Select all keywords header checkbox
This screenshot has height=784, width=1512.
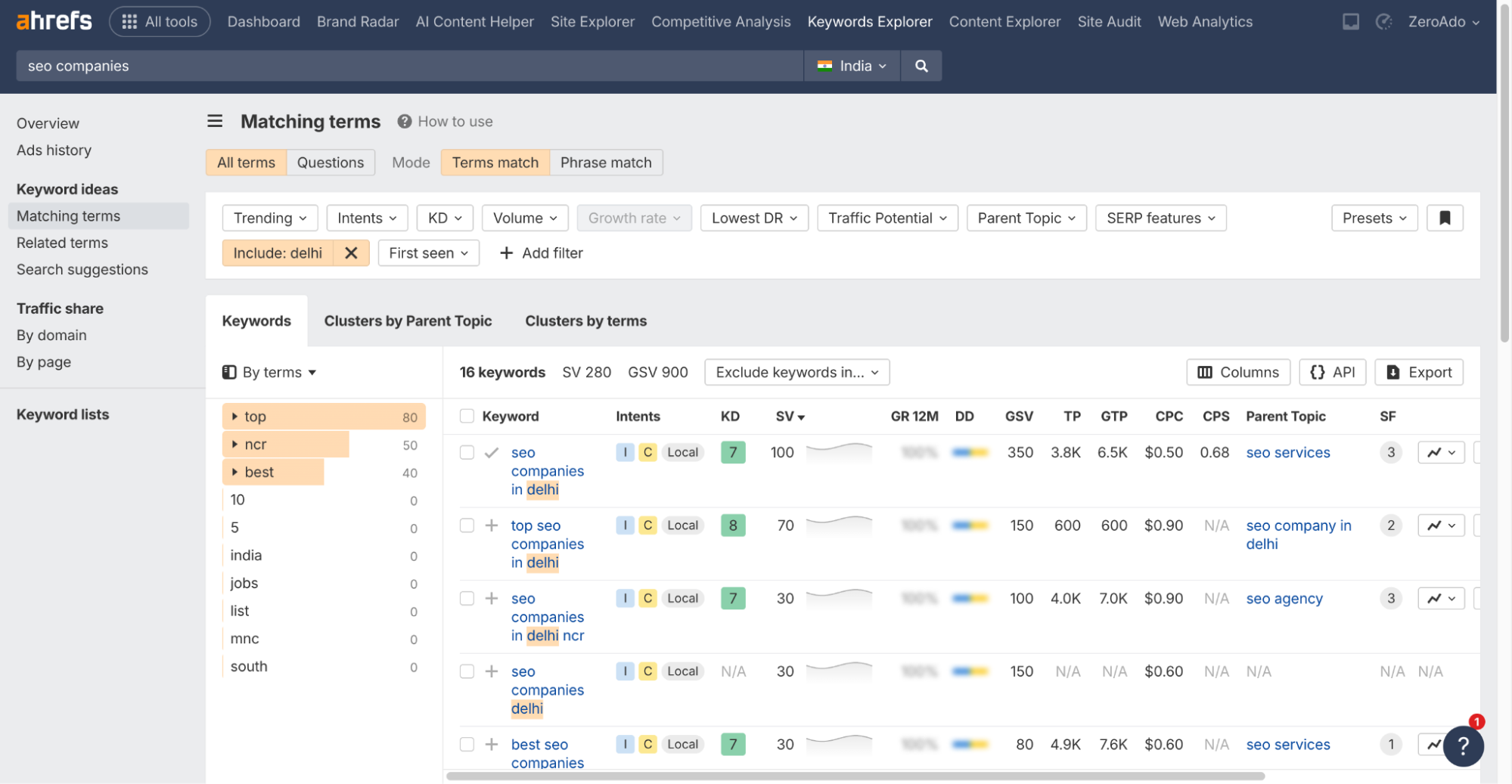point(467,417)
